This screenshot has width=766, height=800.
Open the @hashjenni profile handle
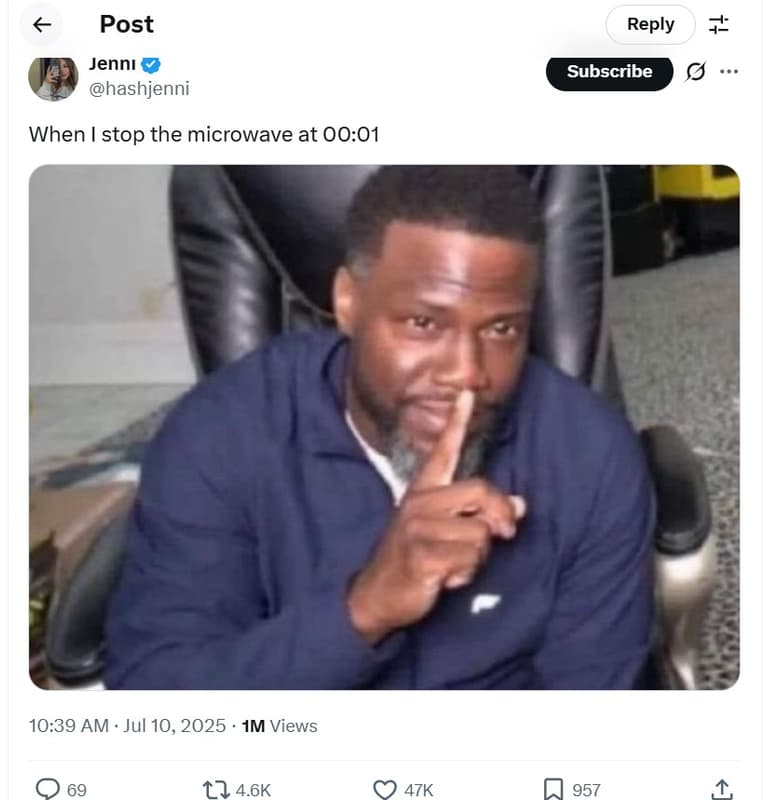coord(140,87)
